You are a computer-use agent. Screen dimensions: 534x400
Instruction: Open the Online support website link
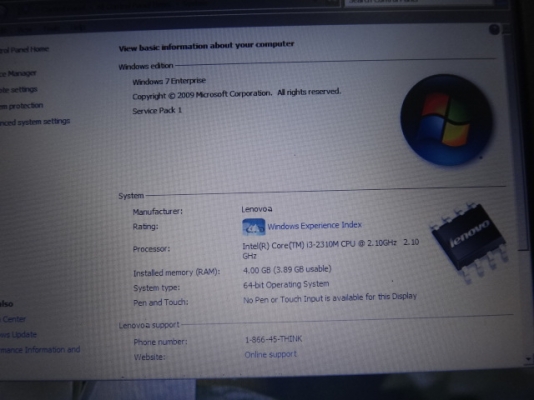point(270,354)
